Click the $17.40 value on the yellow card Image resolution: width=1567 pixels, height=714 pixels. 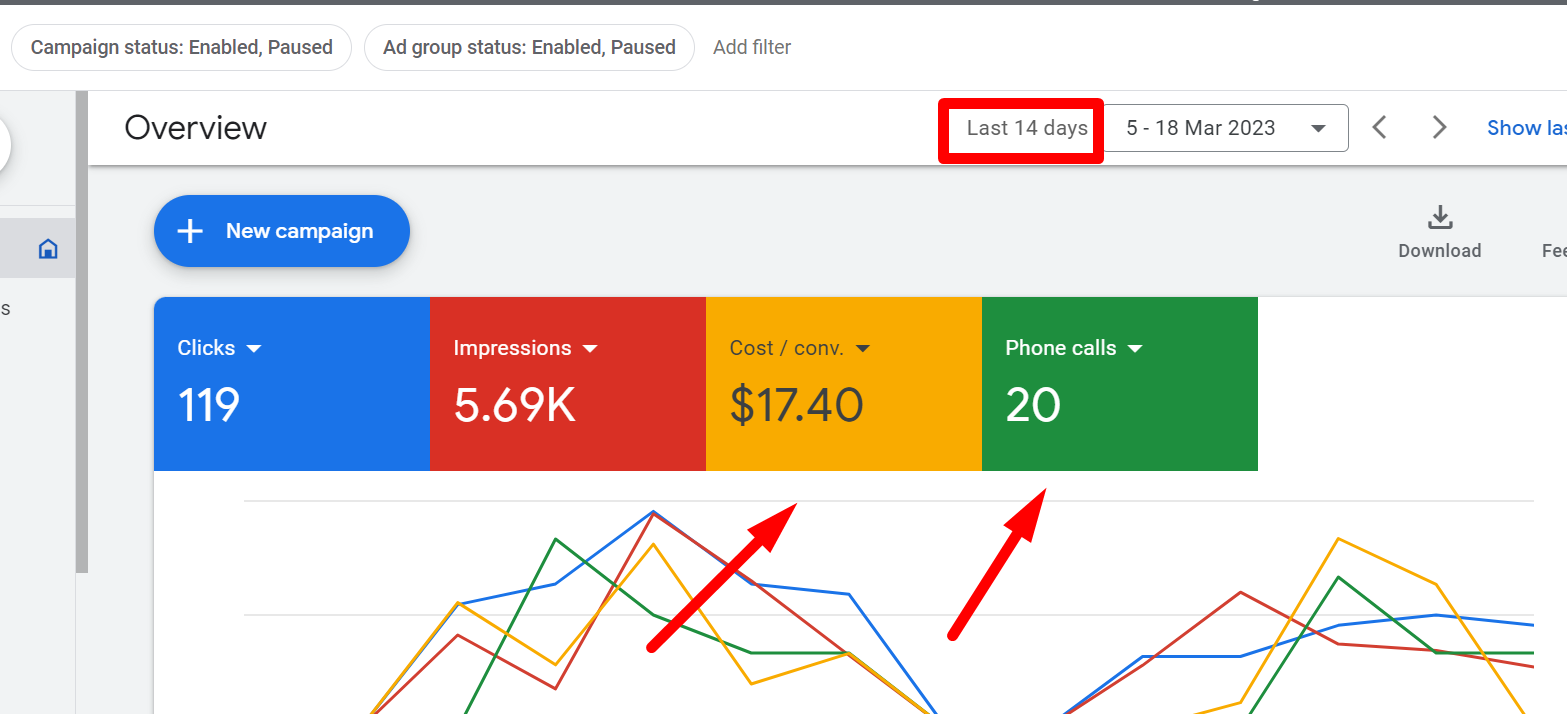(x=796, y=405)
